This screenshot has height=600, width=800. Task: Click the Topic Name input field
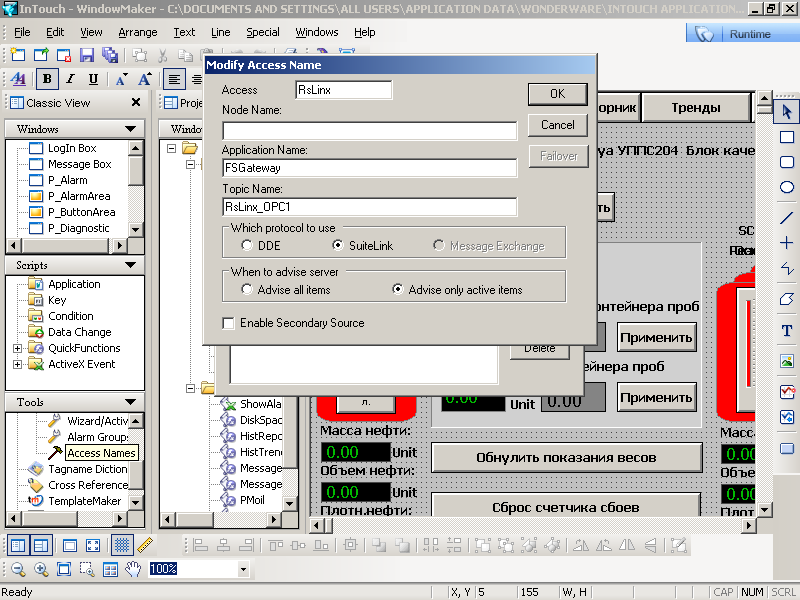point(369,207)
